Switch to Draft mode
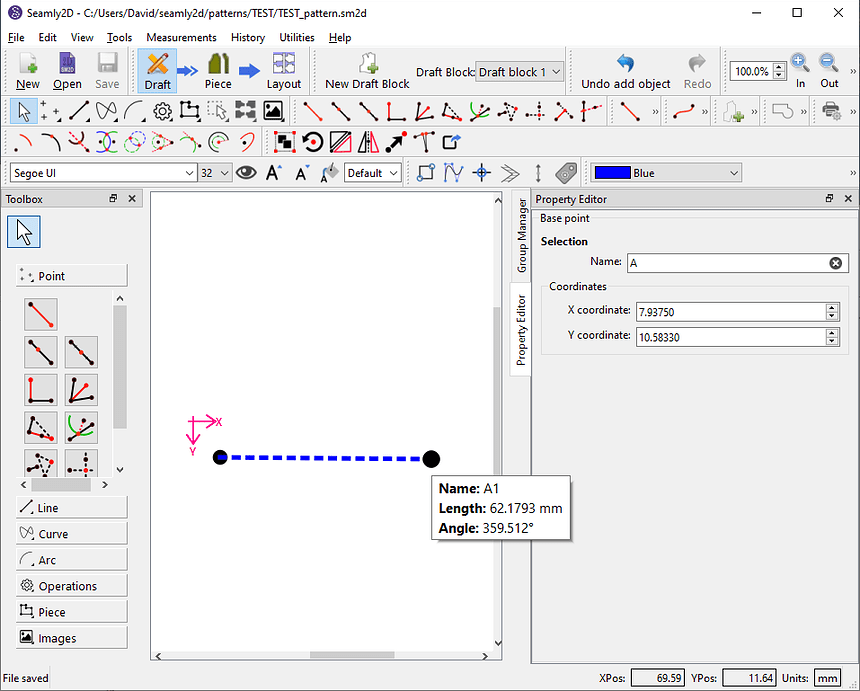Viewport: 860px width, 691px height. point(157,70)
